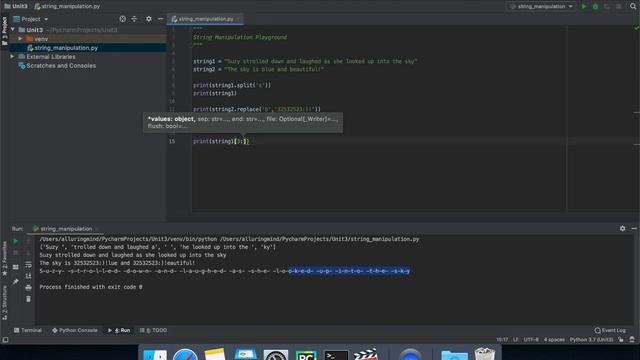Collapse the Unit3 project folder

pyautogui.click(x=13, y=30)
